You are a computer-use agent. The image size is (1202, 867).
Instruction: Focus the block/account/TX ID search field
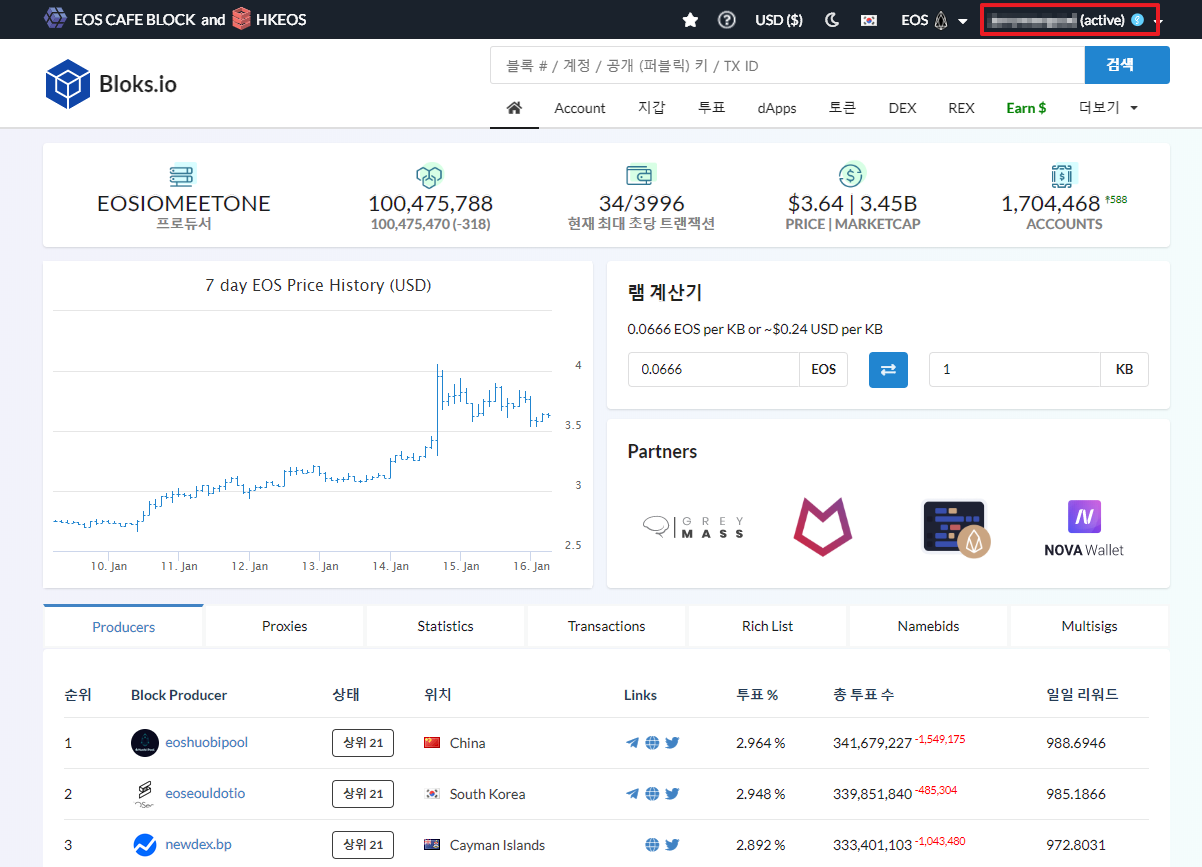pos(787,65)
